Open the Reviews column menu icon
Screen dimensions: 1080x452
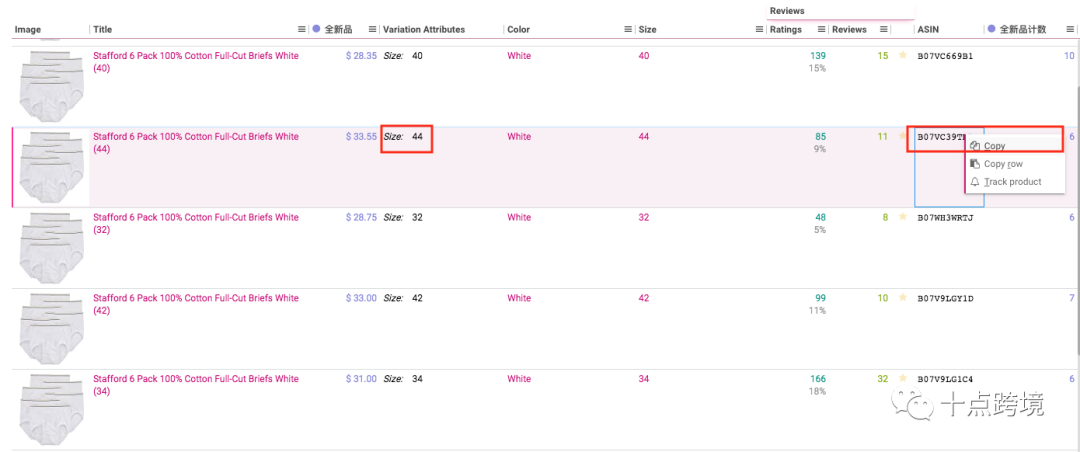883,30
